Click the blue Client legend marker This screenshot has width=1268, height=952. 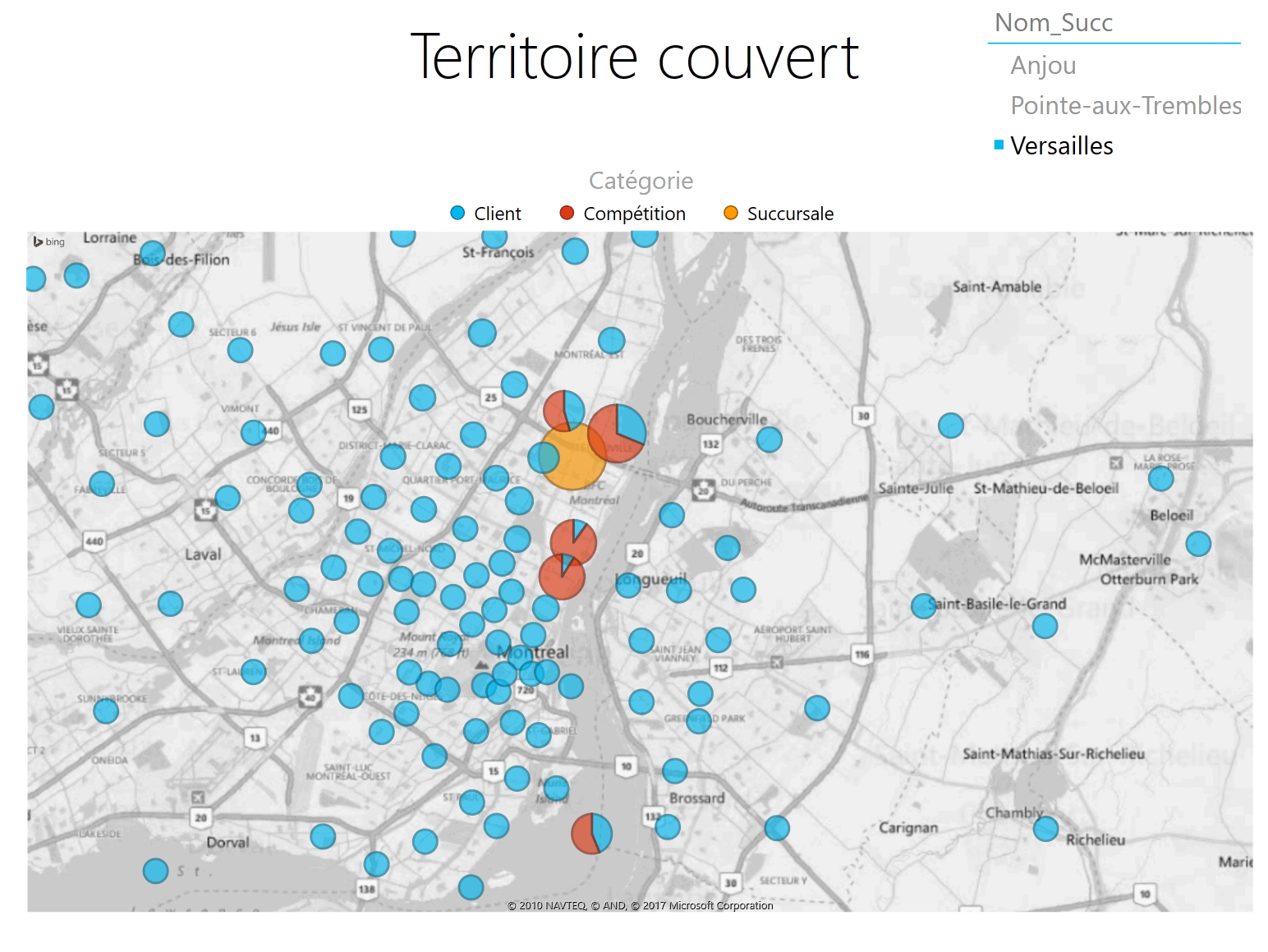457,214
